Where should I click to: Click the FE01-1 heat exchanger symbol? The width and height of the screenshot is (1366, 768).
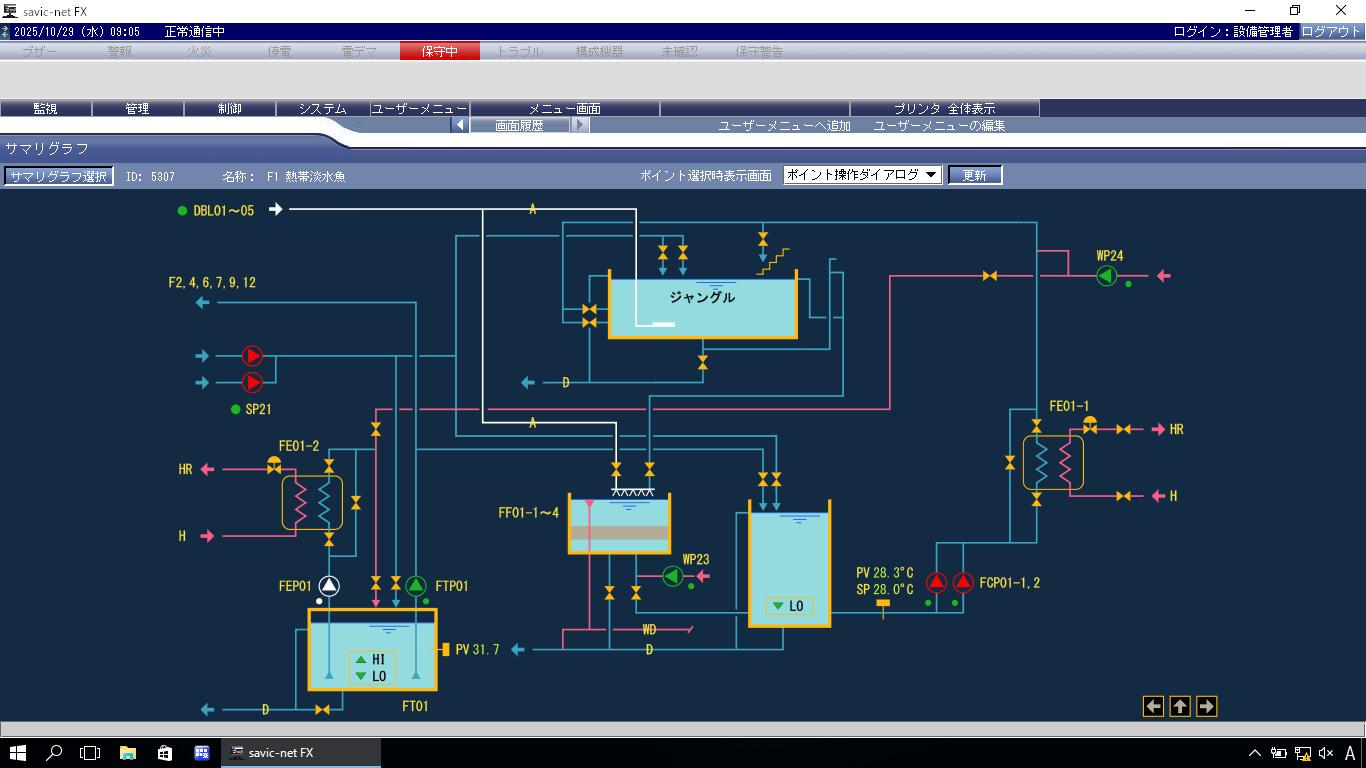(1052, 463)
